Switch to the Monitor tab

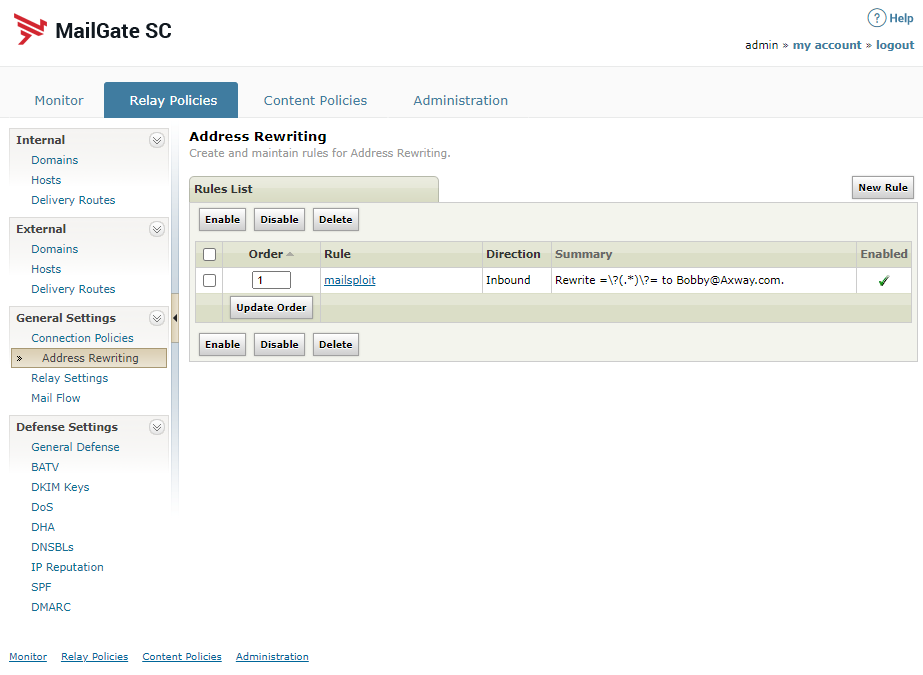pos(59,101)
